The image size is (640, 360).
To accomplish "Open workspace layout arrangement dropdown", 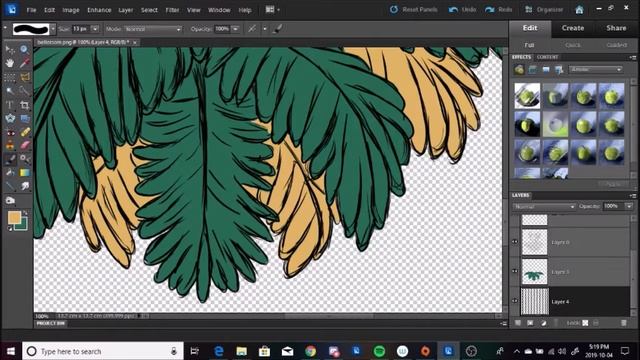I will [273, 9].
